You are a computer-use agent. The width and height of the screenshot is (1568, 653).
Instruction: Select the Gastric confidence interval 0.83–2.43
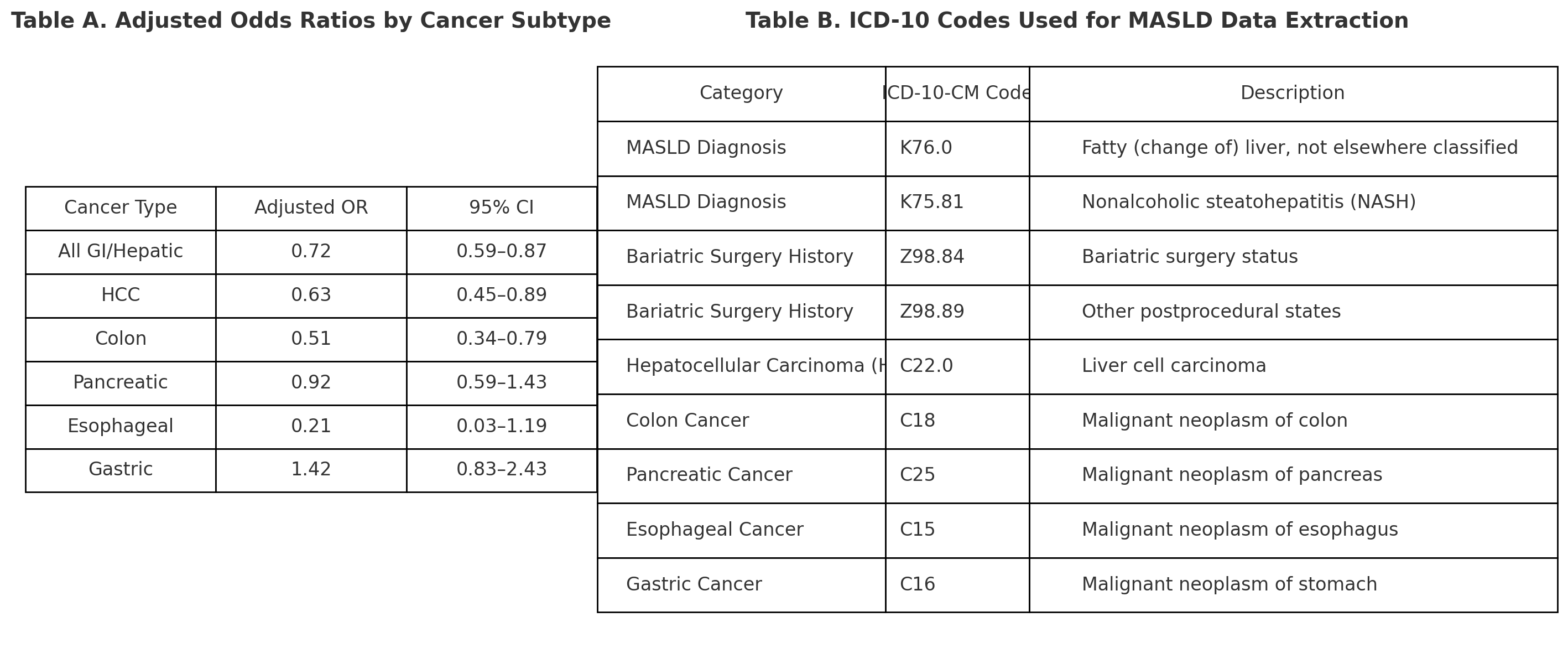(502, 470)
